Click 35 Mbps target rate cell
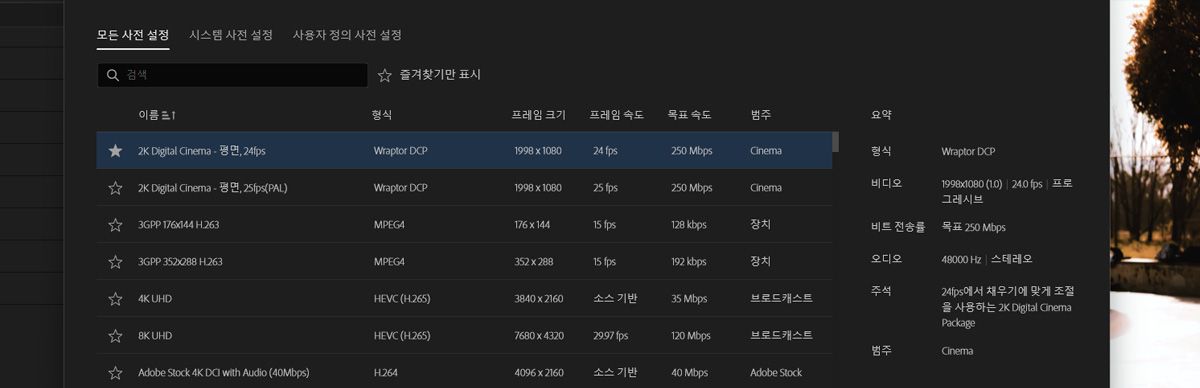The width and height of the screenshot is (1200, 388). [689, 299]
